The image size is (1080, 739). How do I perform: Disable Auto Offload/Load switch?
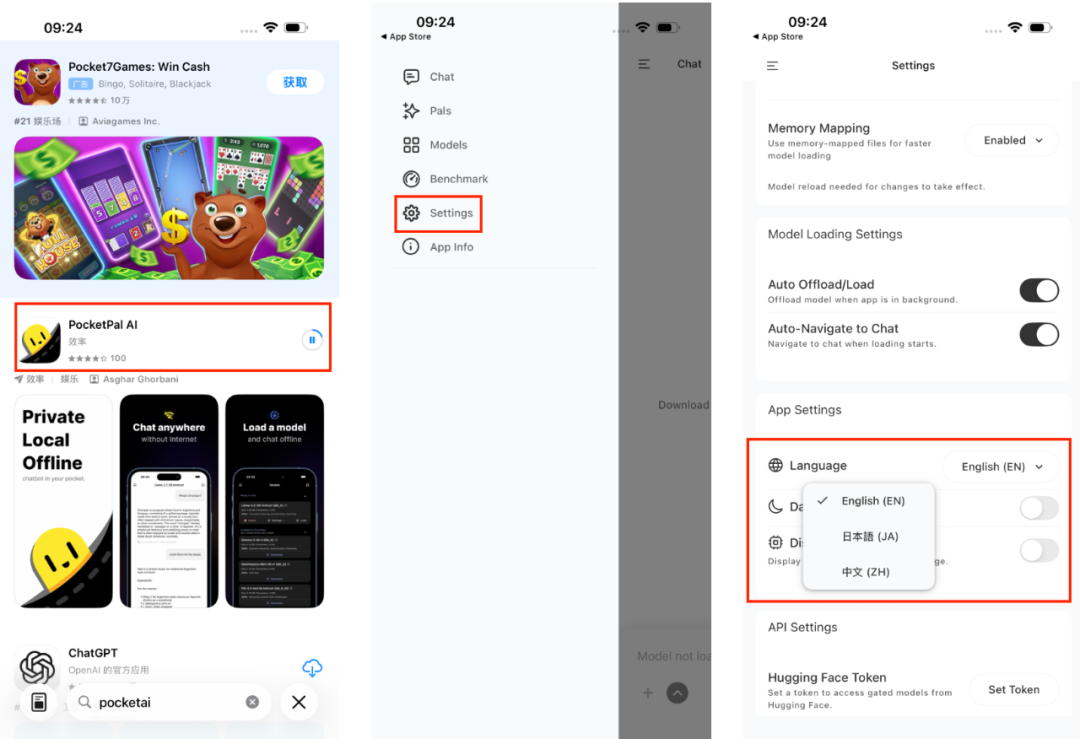[1038, 290]
